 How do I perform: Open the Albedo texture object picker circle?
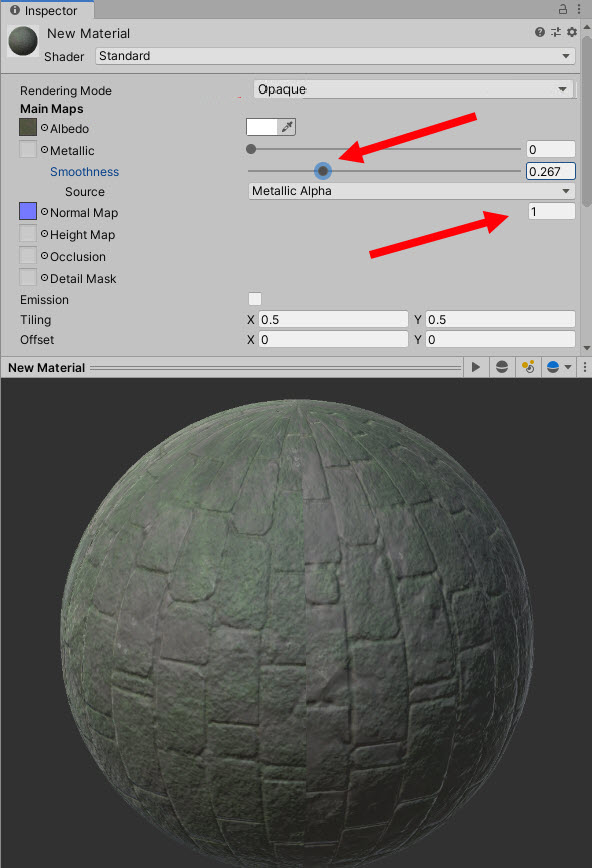pyautogui.click(x=44, y=128)
